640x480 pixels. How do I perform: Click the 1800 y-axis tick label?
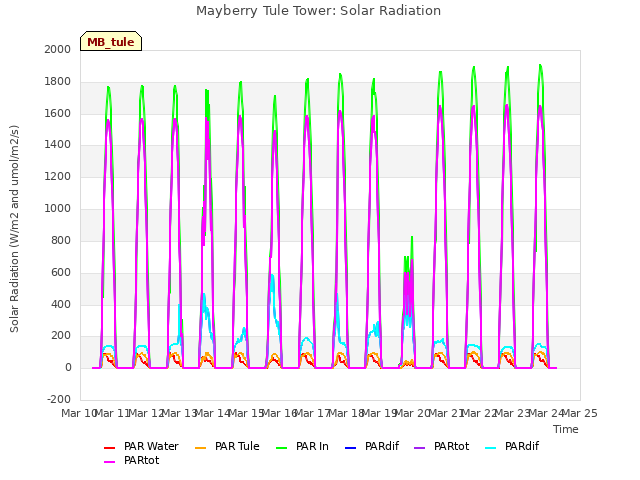58,81
